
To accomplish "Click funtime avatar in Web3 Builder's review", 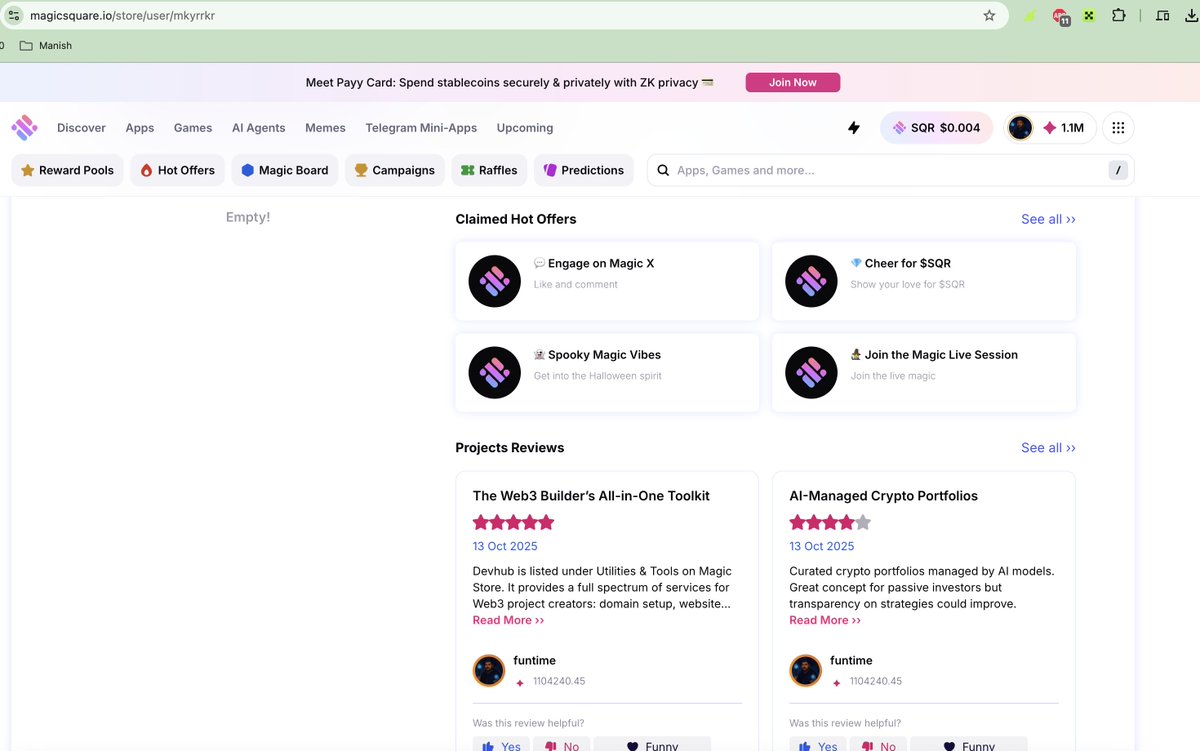I will 489,670.
